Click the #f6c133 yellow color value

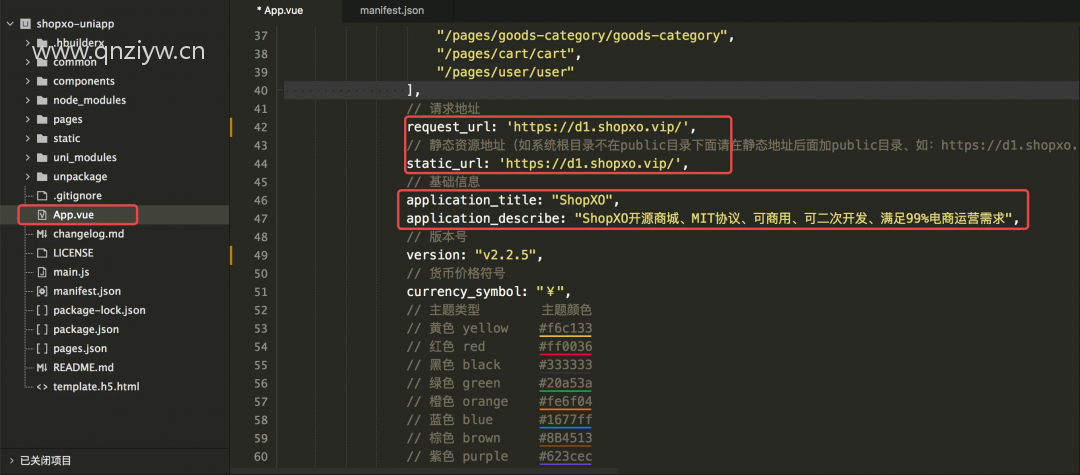point(565,328)
